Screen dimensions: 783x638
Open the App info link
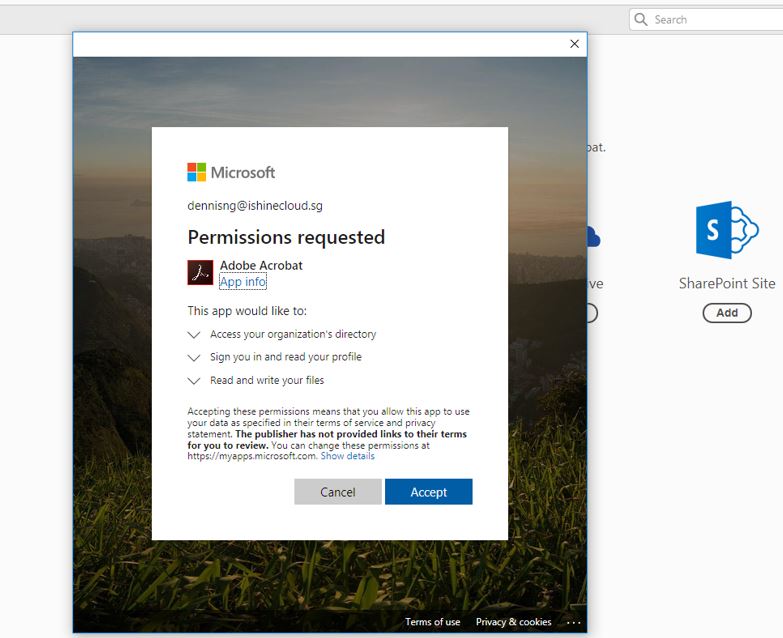tap(243, 282)
